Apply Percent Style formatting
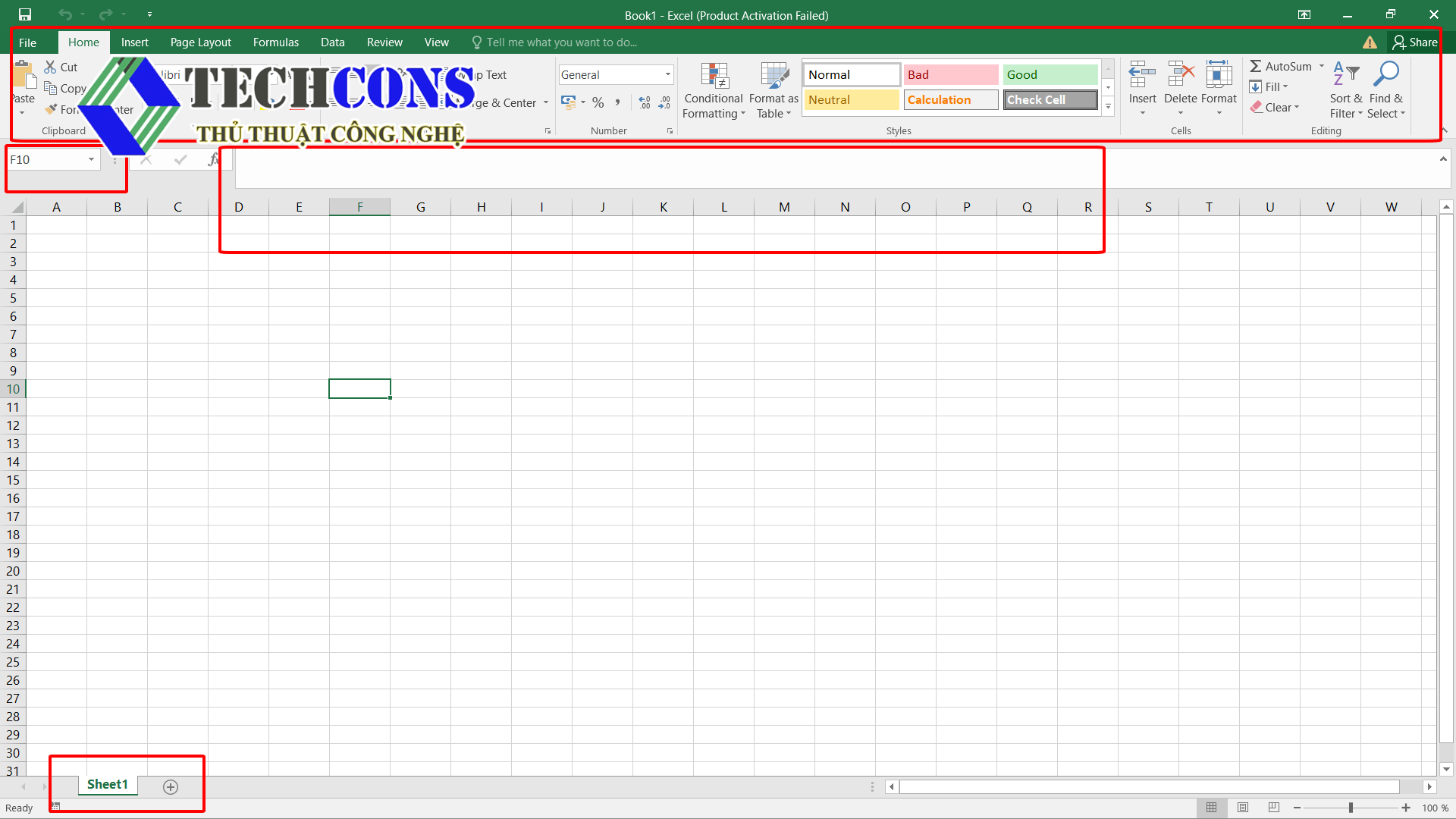The height and width of the screenshot is (819, 1456). 598,102
